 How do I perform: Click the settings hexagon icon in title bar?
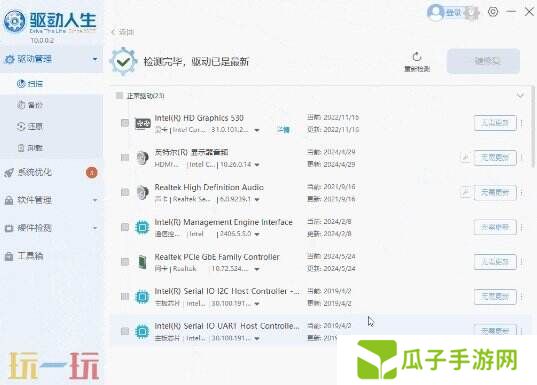(493, 12)
